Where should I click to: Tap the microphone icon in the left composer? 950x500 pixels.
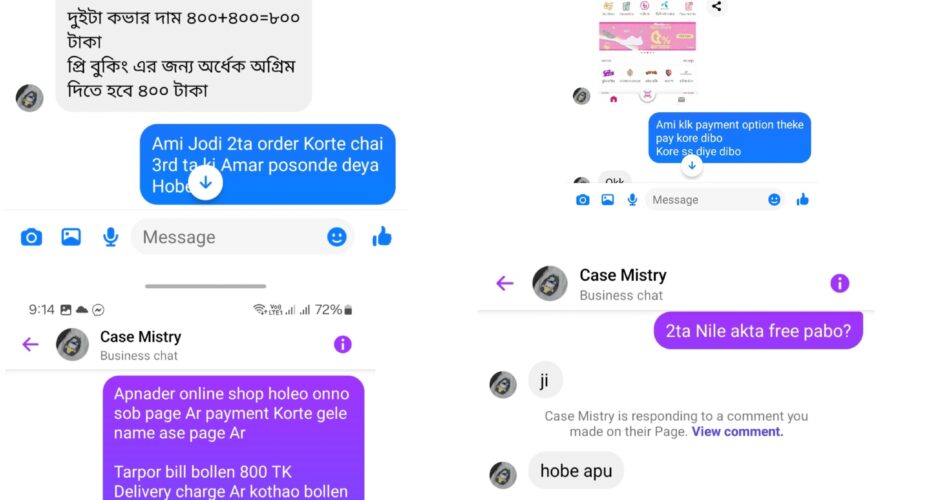[110, 237]
